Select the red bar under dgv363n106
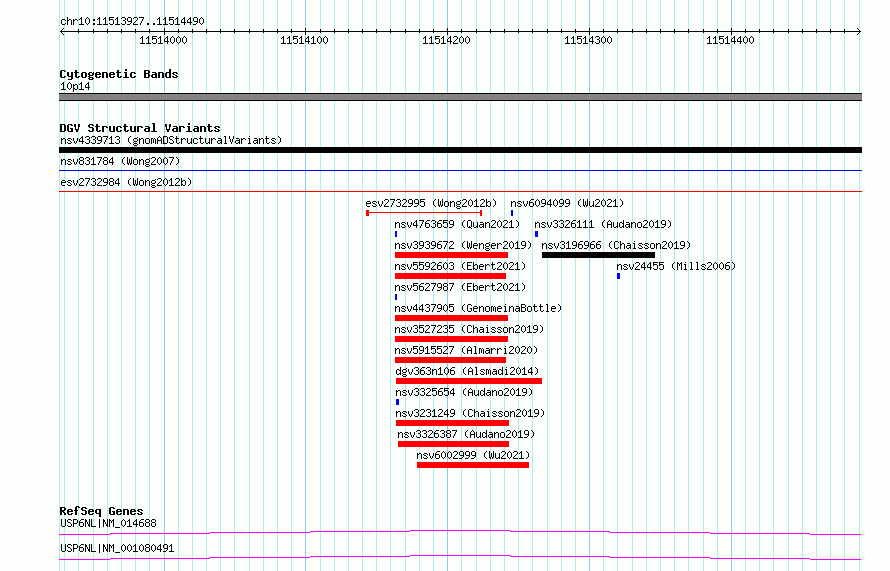 pyautogui.click(x=469, y=381)
